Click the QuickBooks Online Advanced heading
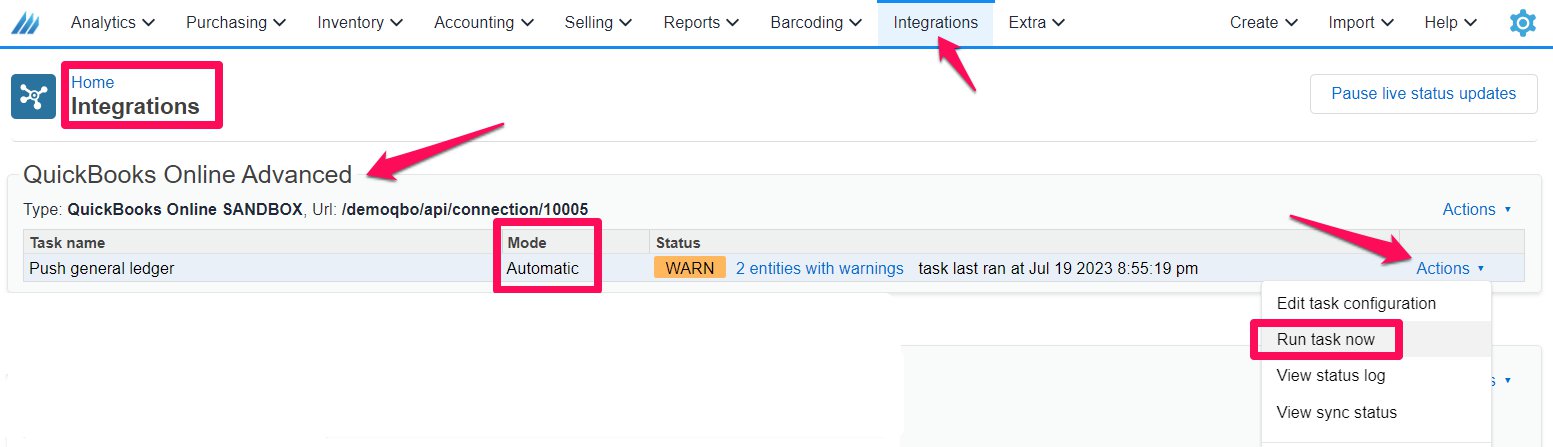The image size is (1553, 447). [x=187, y=174]
